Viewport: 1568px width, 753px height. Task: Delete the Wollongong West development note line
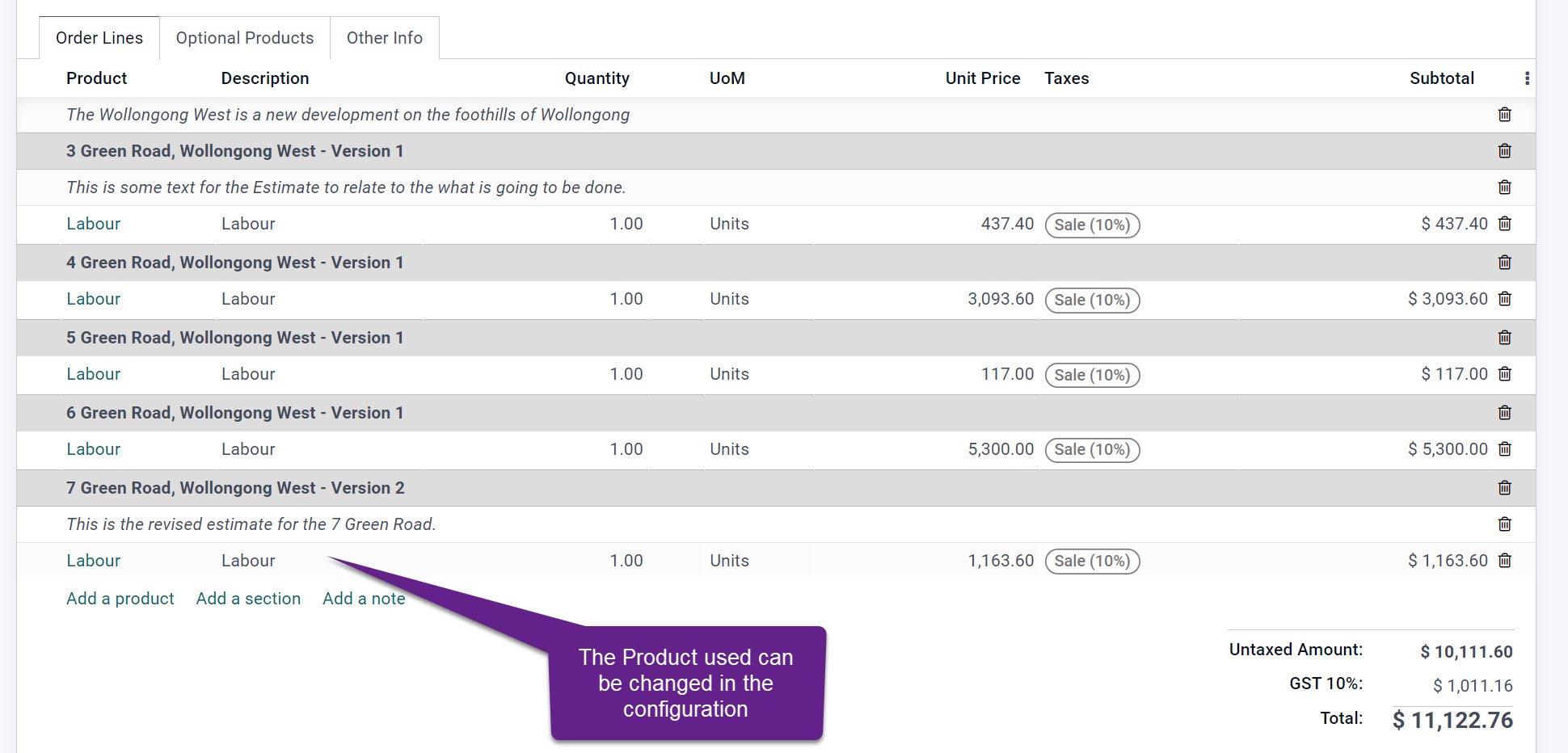tap(1504, 115)
